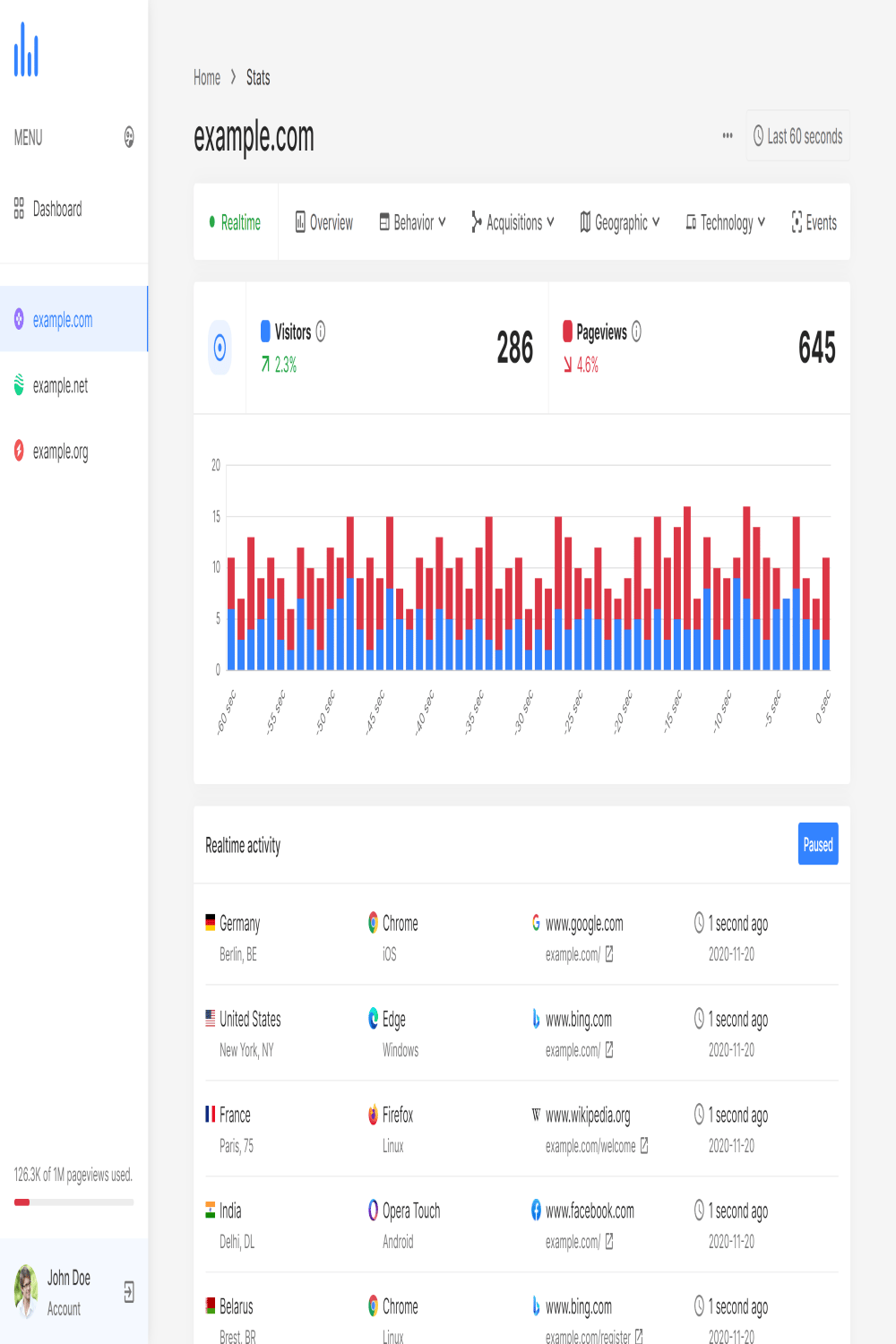Screen dimensions: 896x1344
Task: Click the 'New York, NY' location text
Action: coord(246,1050)
